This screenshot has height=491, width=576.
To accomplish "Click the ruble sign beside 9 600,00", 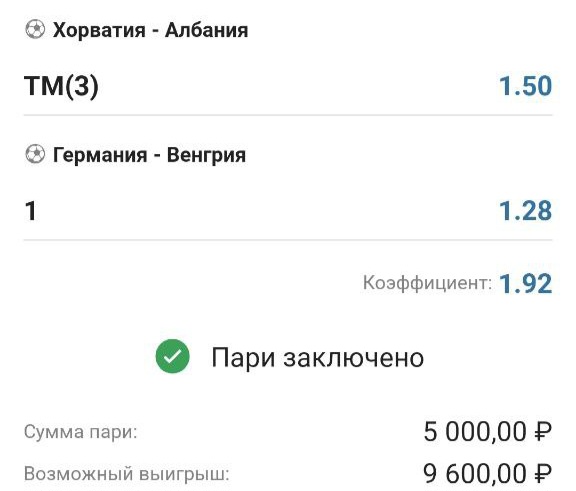I will tap(543, 473).
